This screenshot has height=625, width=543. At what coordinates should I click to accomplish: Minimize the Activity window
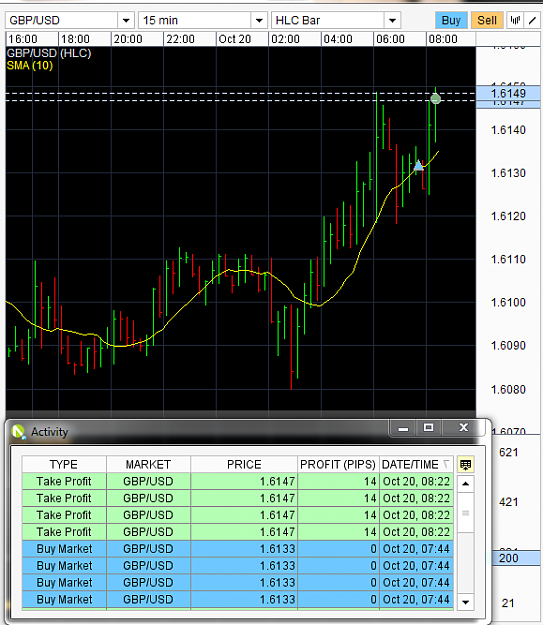[403, 428]
